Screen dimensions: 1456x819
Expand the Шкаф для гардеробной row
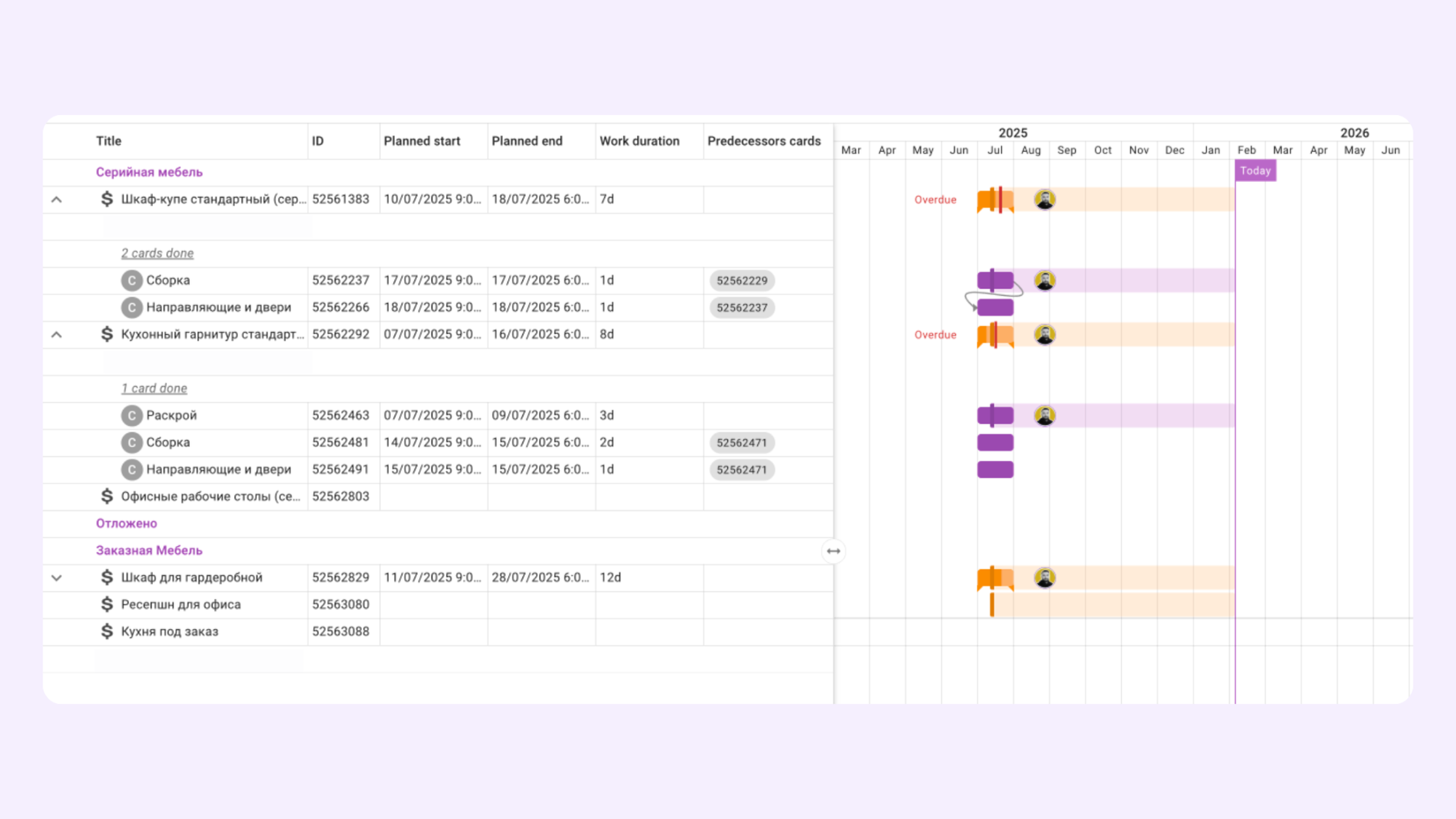57,578
